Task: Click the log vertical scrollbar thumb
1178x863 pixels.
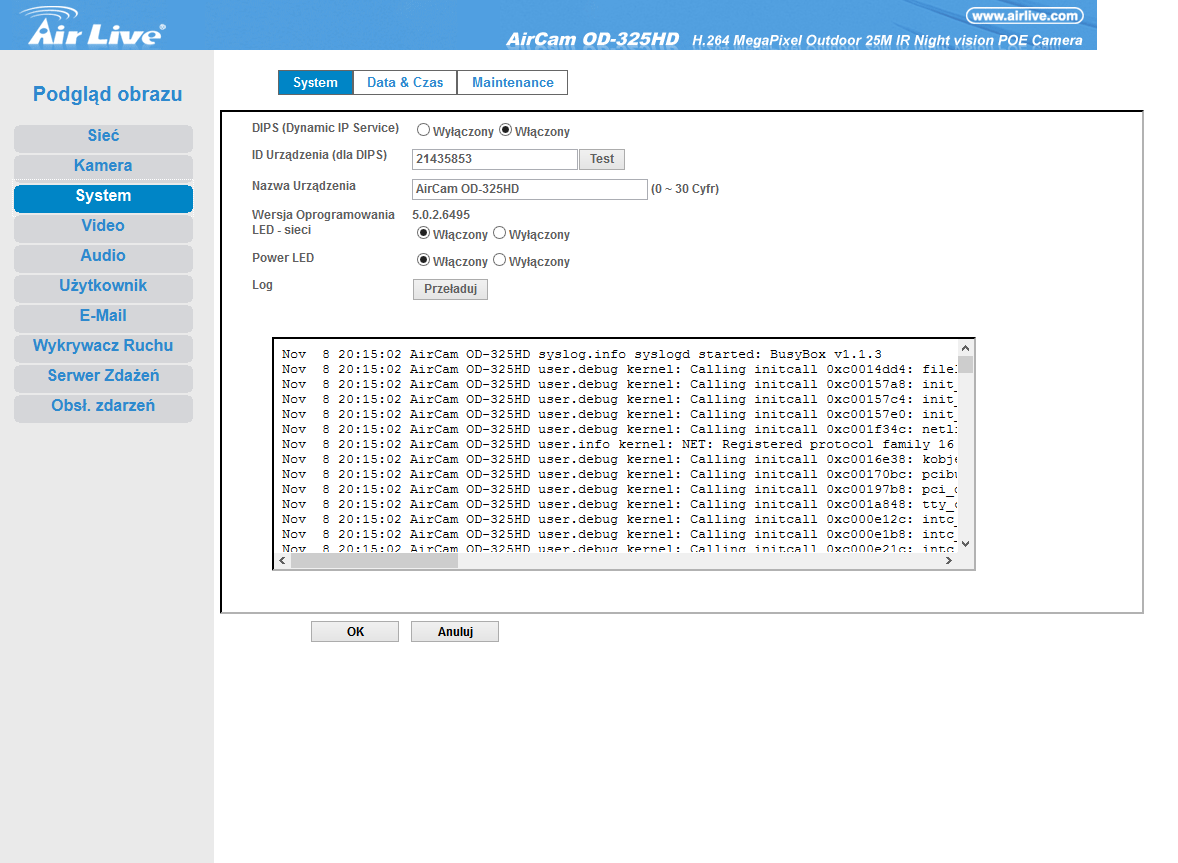Action: pyautogui.click(x=965, y=364)
